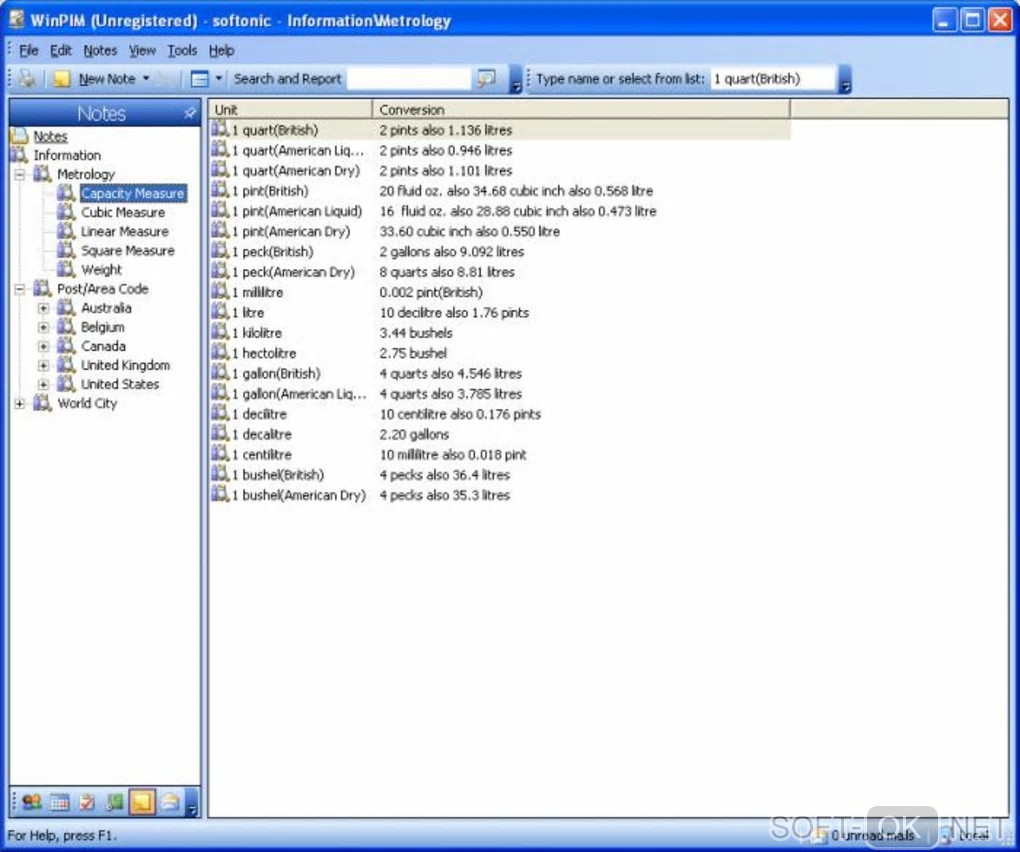The height and width of the screenshot is (852, 1020).
Task: Click the '1 bushel(American Dry)' row icon
Action: point(220,494)
